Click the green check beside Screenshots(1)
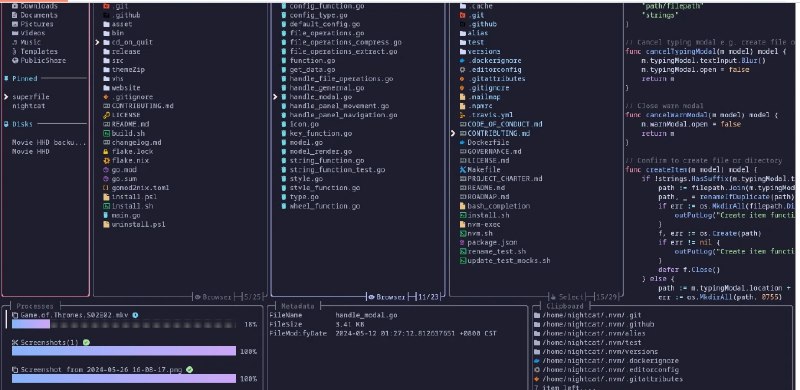800x390 pixels. pos(86,343)
